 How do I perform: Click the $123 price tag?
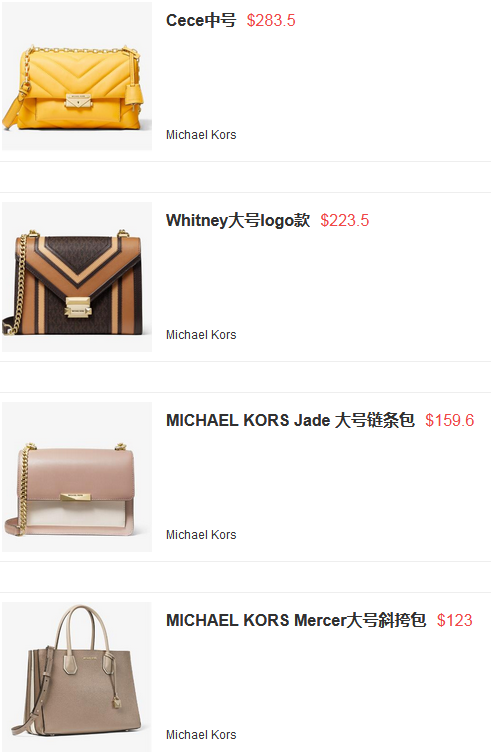tap(454, 620)
